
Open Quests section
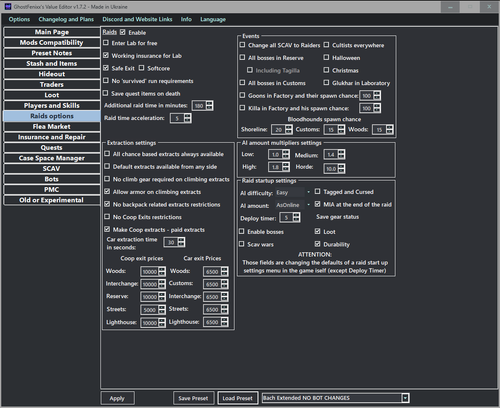click(52, 147)
